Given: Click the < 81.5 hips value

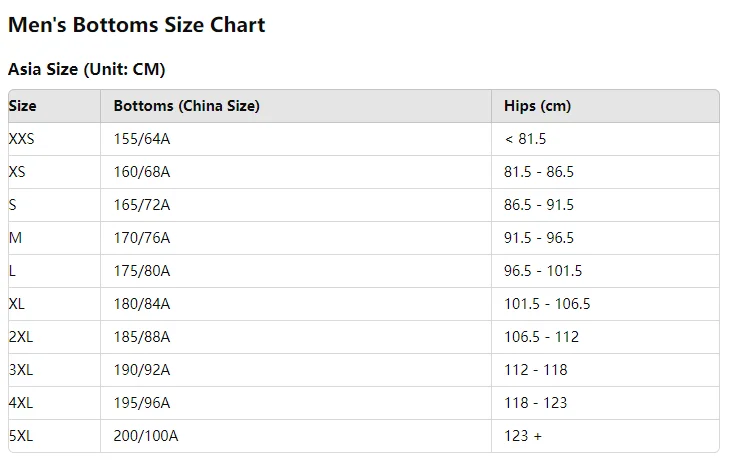Looking at the screenshot, I should click(x=525, y=139).
